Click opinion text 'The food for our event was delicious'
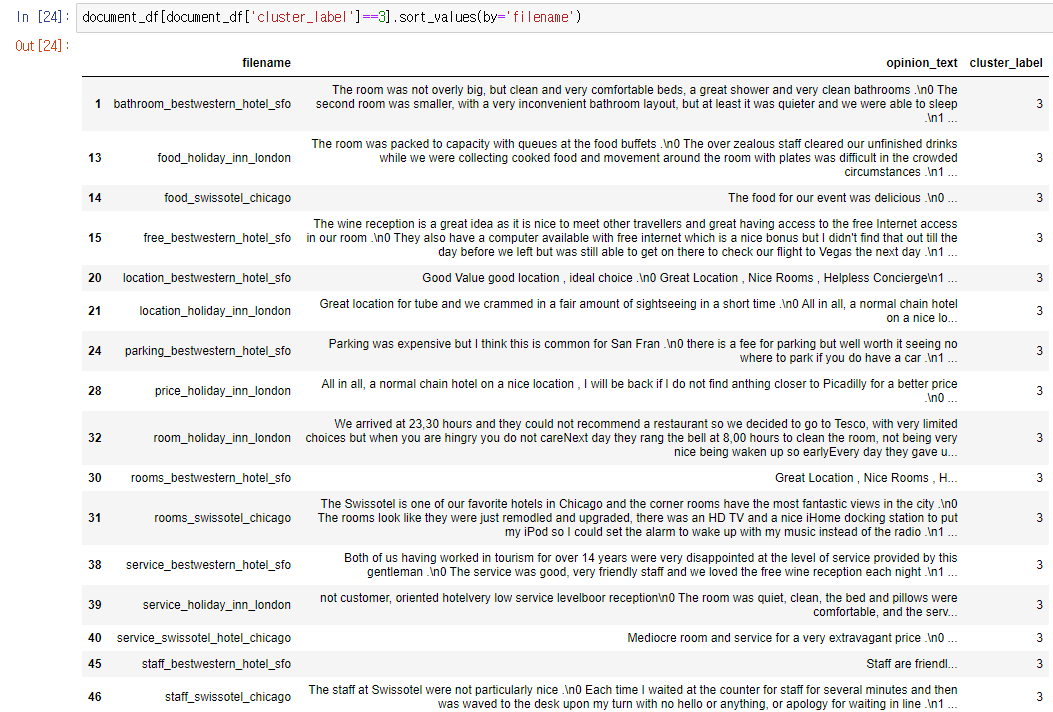1053x712 pixels. (824, 197)
